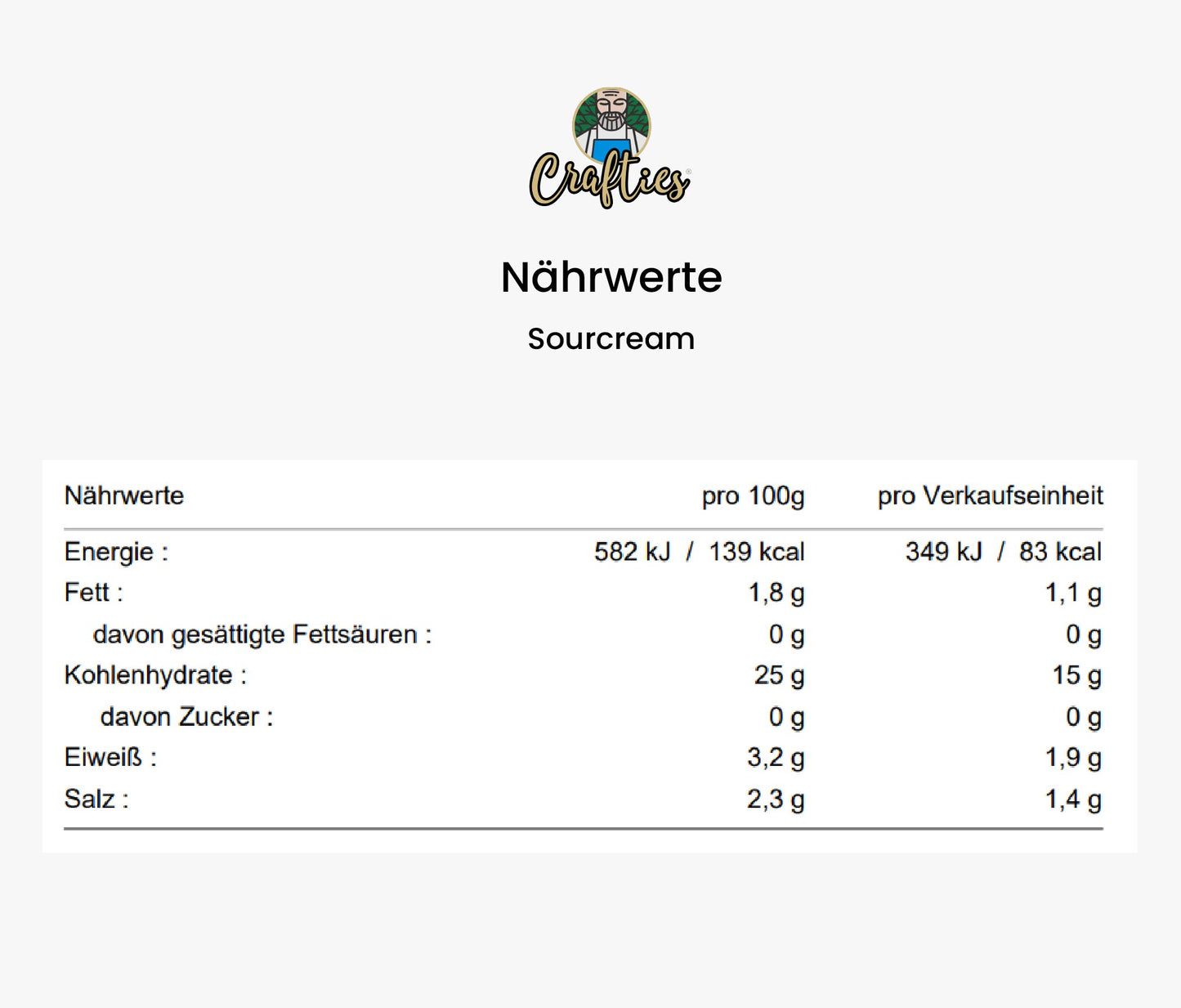Viewport: 1181px width, 1008px height.
Task: Select davon gesättigte Fettsäuren row label
Action: pyautogui.click(x=262, y=634)
